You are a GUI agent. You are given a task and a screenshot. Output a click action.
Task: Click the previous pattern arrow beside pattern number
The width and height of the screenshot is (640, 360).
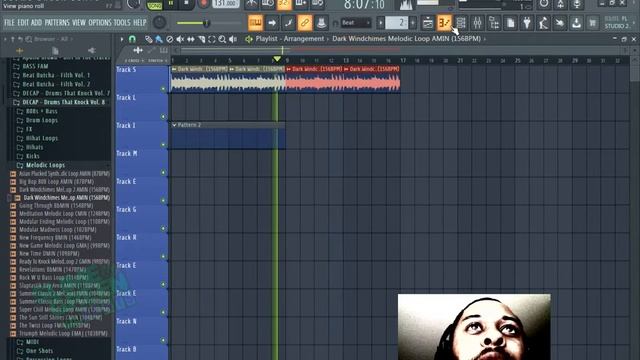point(380,23)
